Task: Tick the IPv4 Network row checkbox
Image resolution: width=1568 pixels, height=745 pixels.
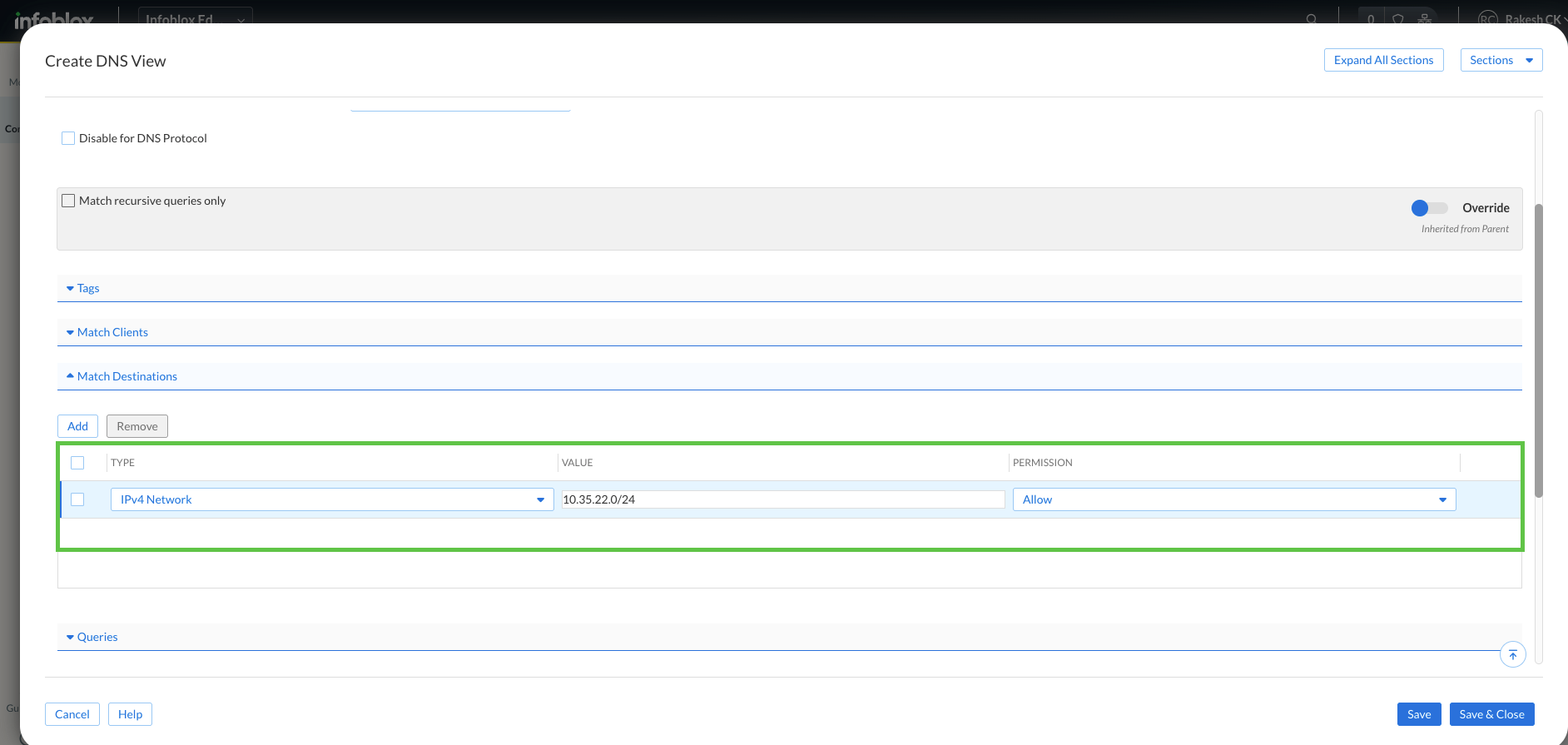Action: (77, 499)
